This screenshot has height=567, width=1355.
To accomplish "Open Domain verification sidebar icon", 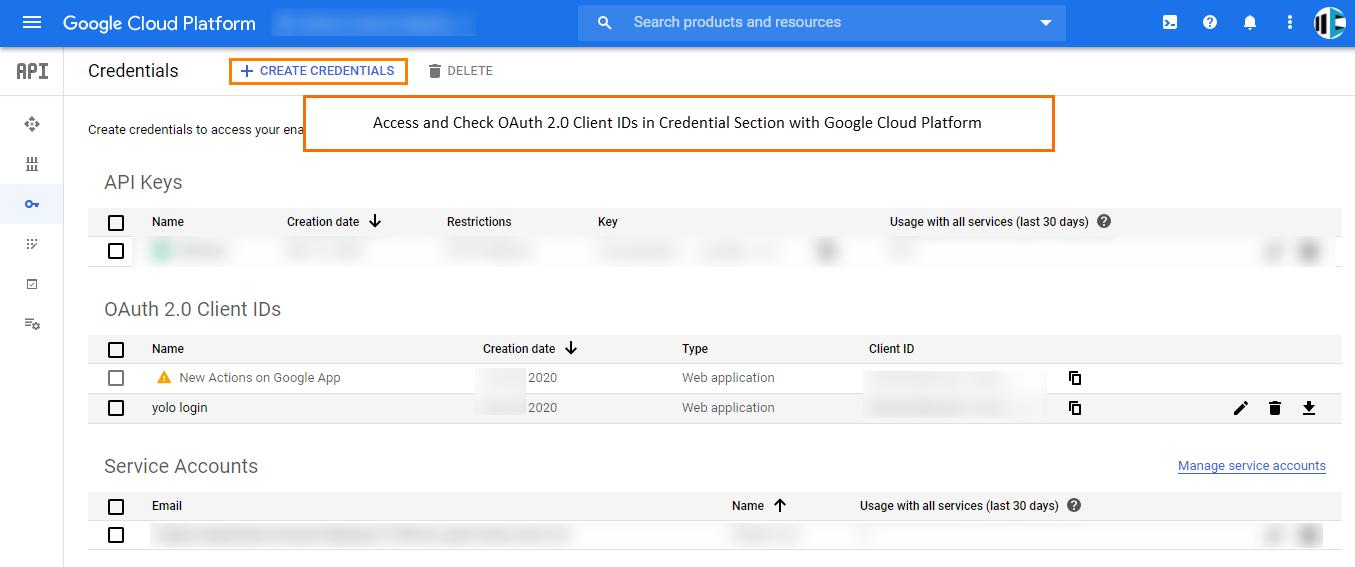I will click(x=32, y=284).
